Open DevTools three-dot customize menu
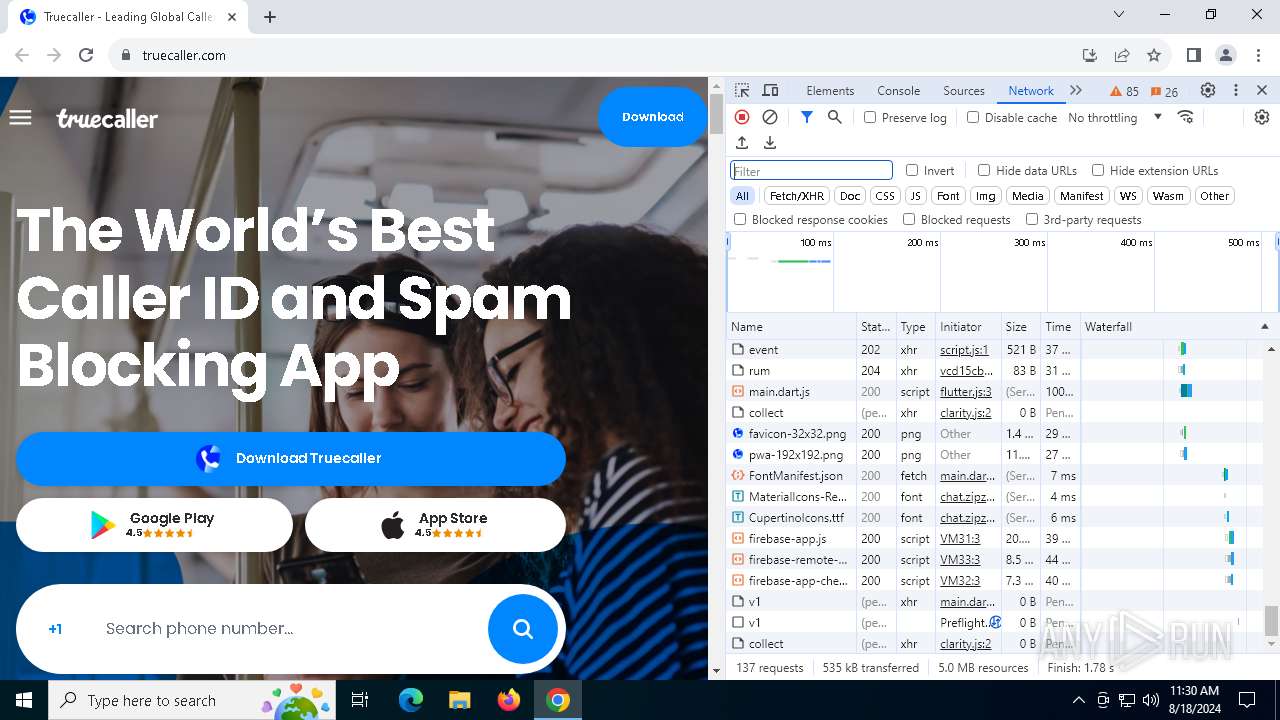The height and width of the screenshot is (720, 1280). 1236,90
